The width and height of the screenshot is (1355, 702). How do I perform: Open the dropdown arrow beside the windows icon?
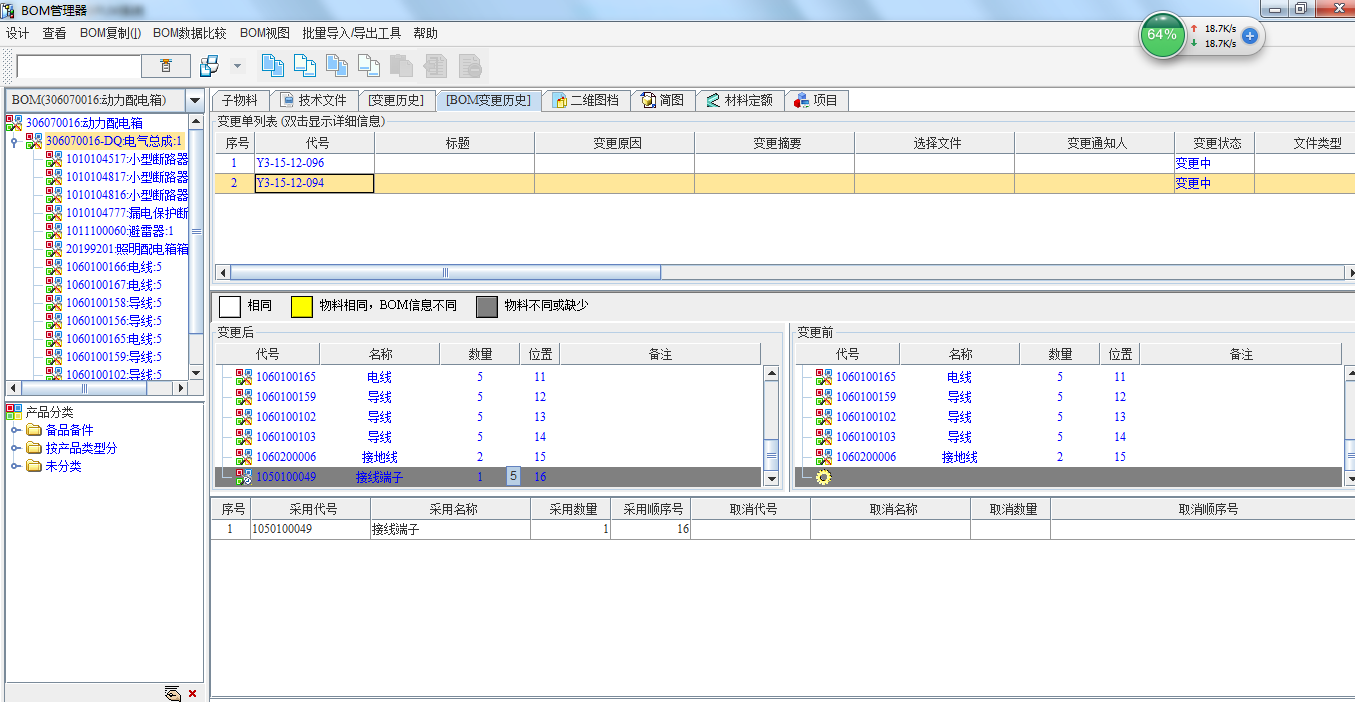(237, 66)
